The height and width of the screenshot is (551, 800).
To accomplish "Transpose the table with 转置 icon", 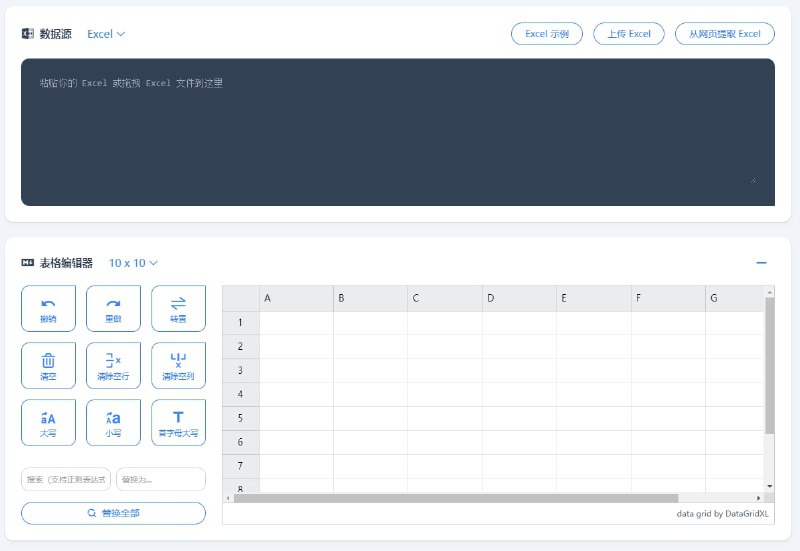I will tap(178, 308).
